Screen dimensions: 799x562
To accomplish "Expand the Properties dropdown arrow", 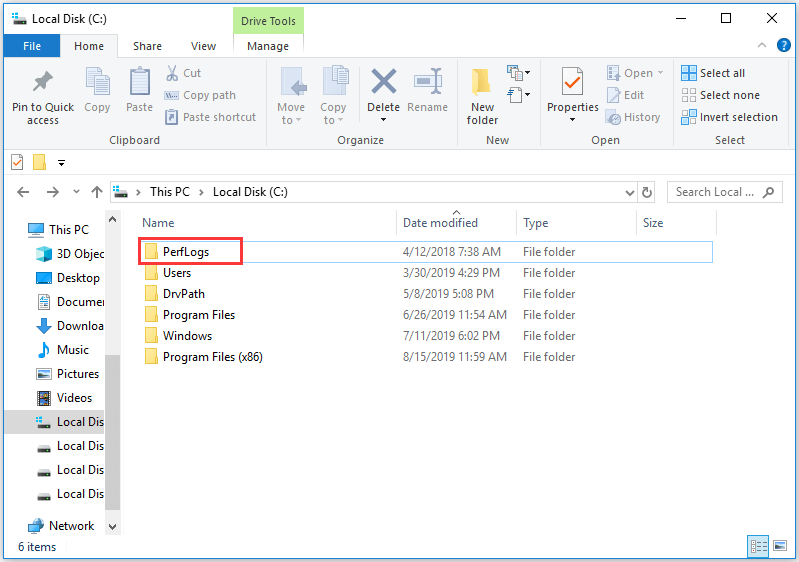I will click(x=572, y=120).
